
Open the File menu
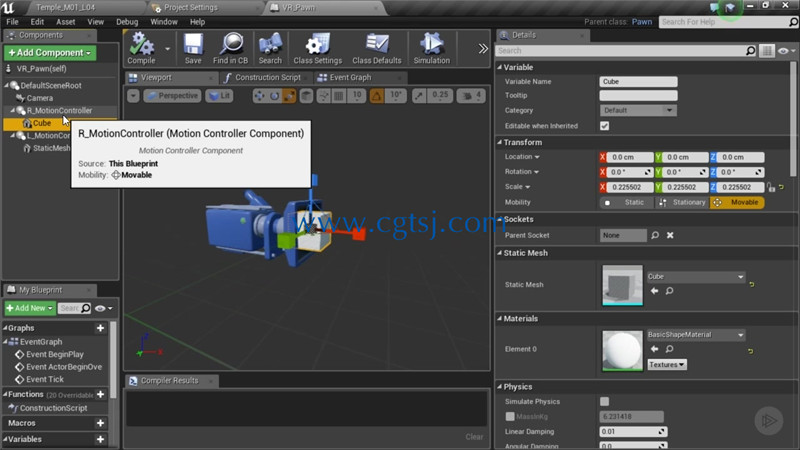click(x=12, y=22)
